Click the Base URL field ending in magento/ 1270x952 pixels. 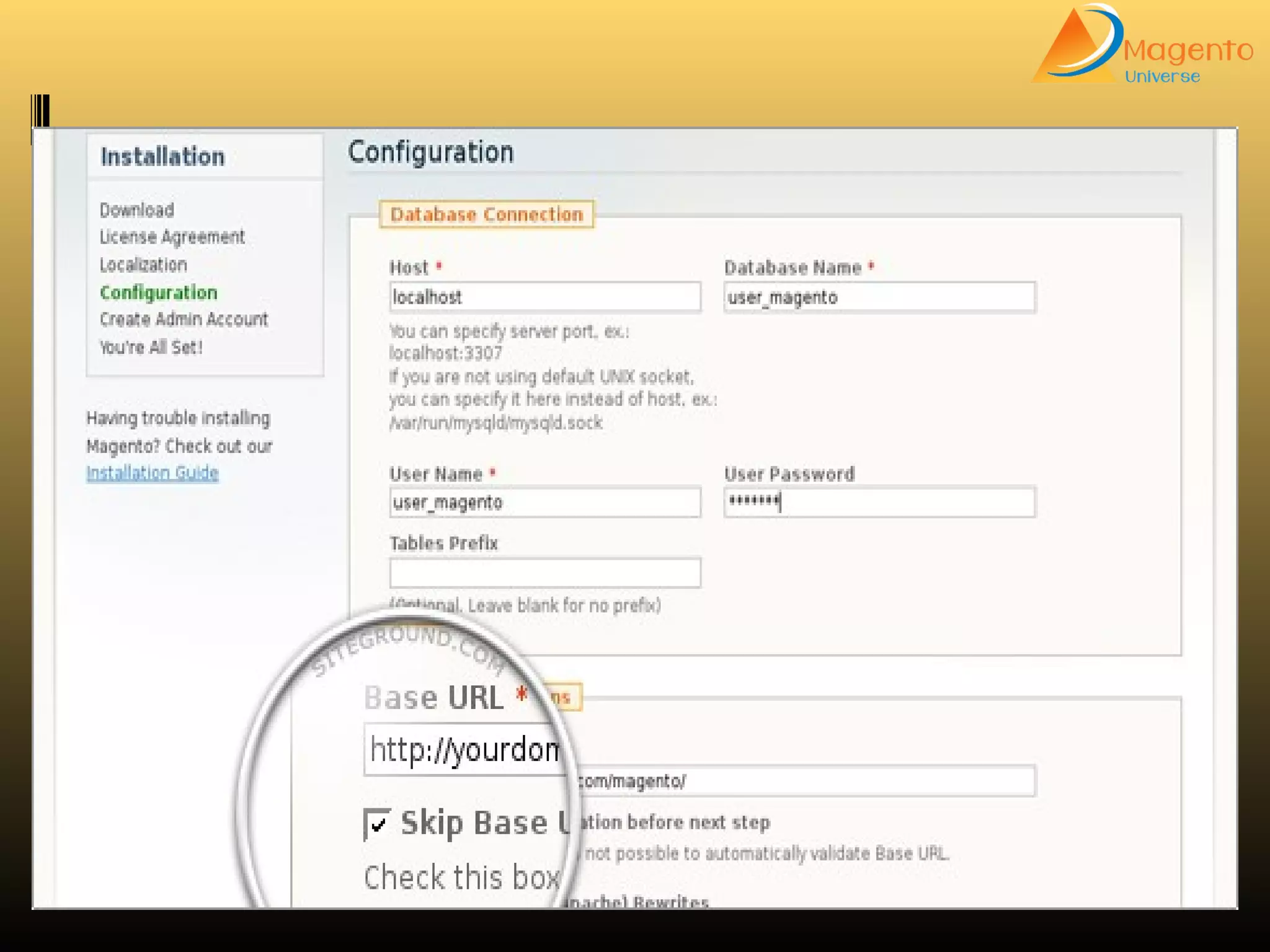[806, 781]
